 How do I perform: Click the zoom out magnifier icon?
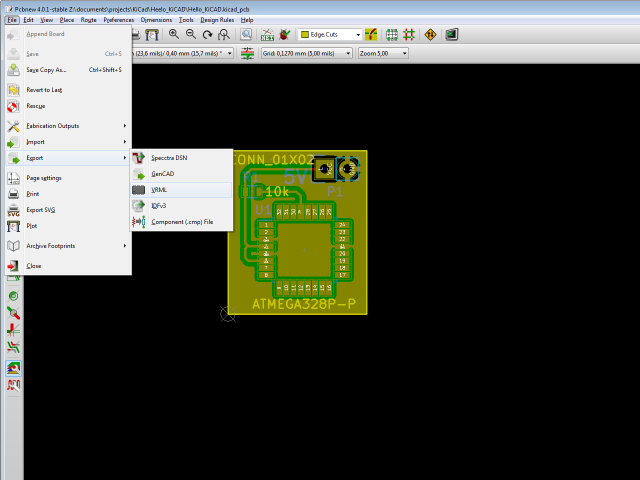(191, 34)
